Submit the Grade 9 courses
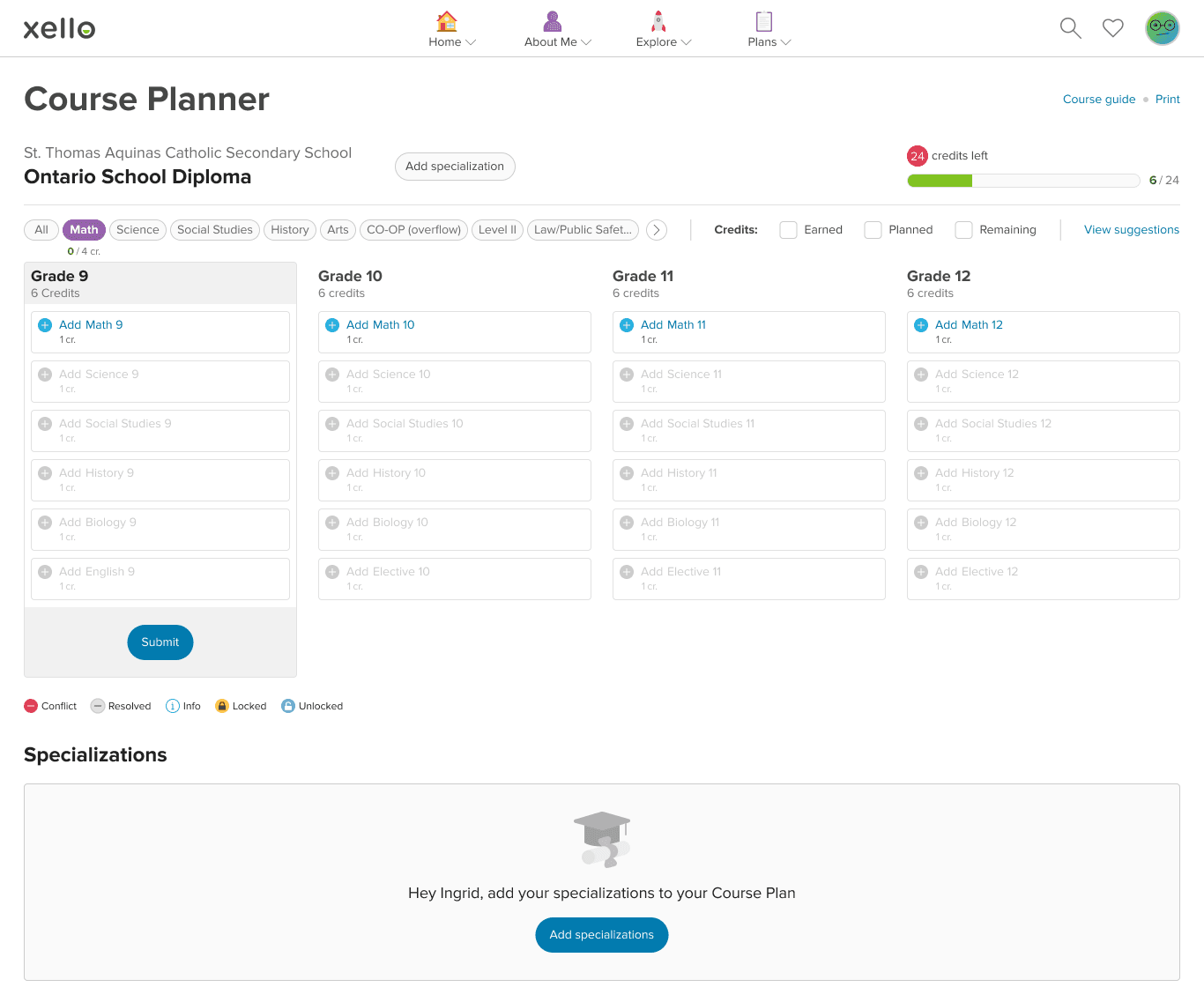The image size is (1204, 1002). 160,642
